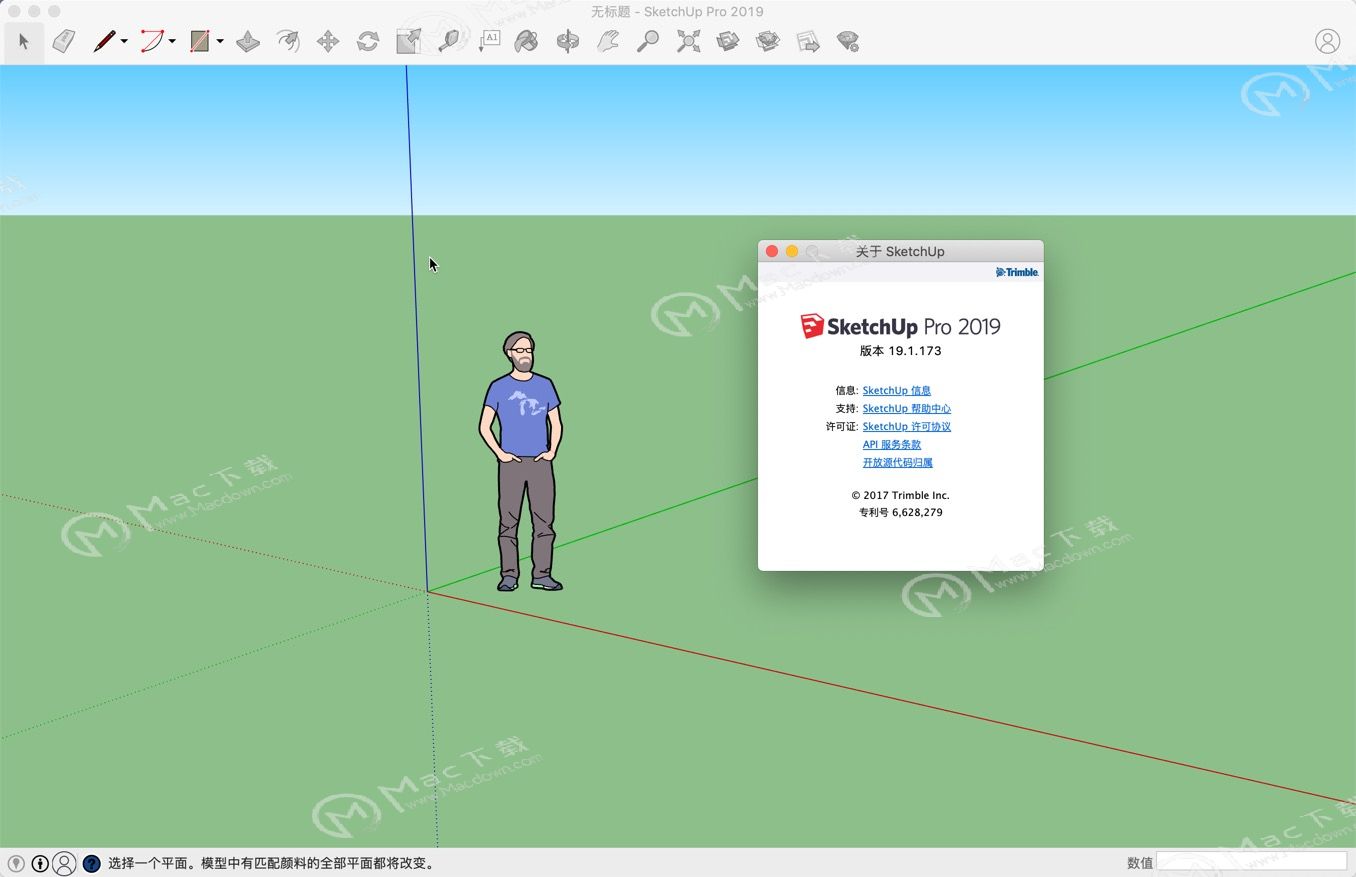Image resolution: width=1356 pixels, height=877 pixels.
Task: Open the Extension Manager icon
Action: click(x=848, y=42)
